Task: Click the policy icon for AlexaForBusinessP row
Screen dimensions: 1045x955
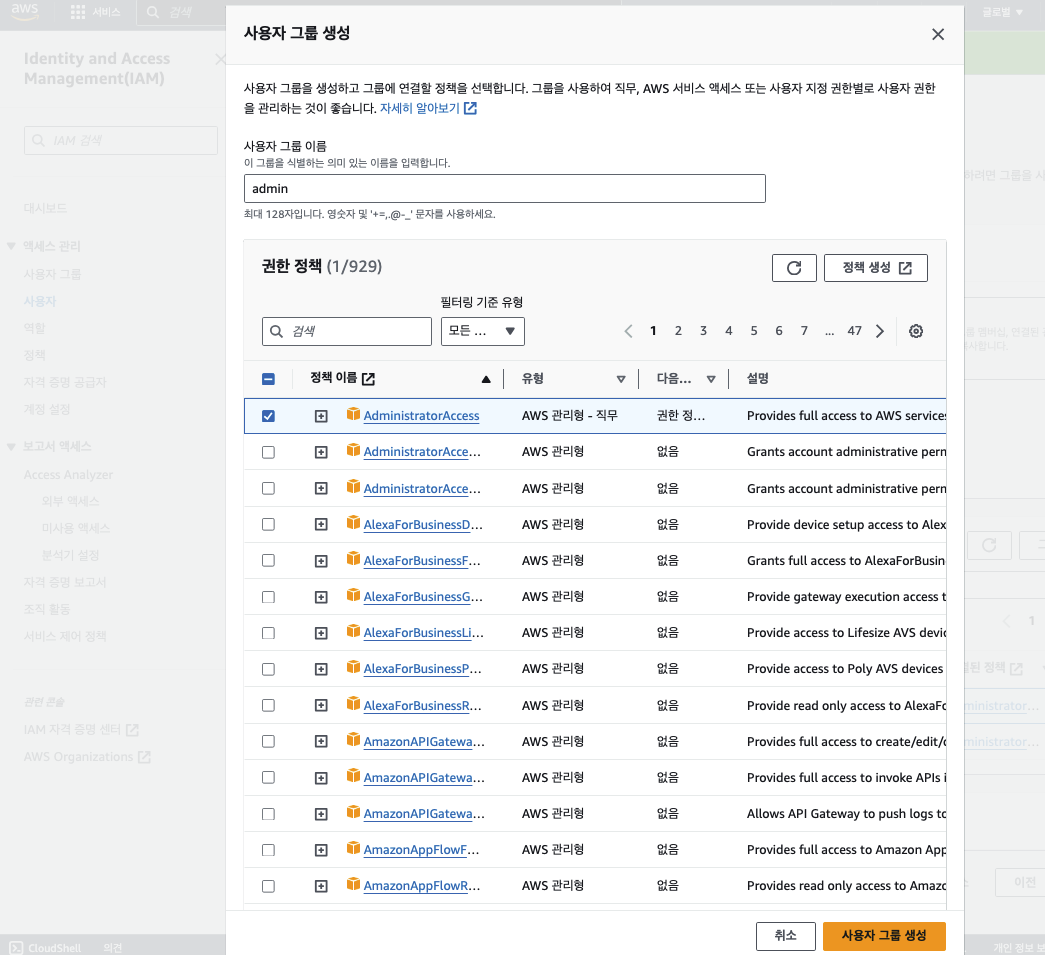Action: pos(353,668)
